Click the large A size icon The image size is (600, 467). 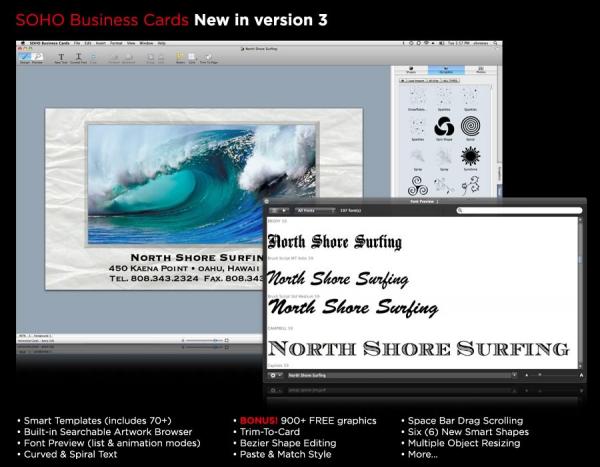click(x=581, y=376)
